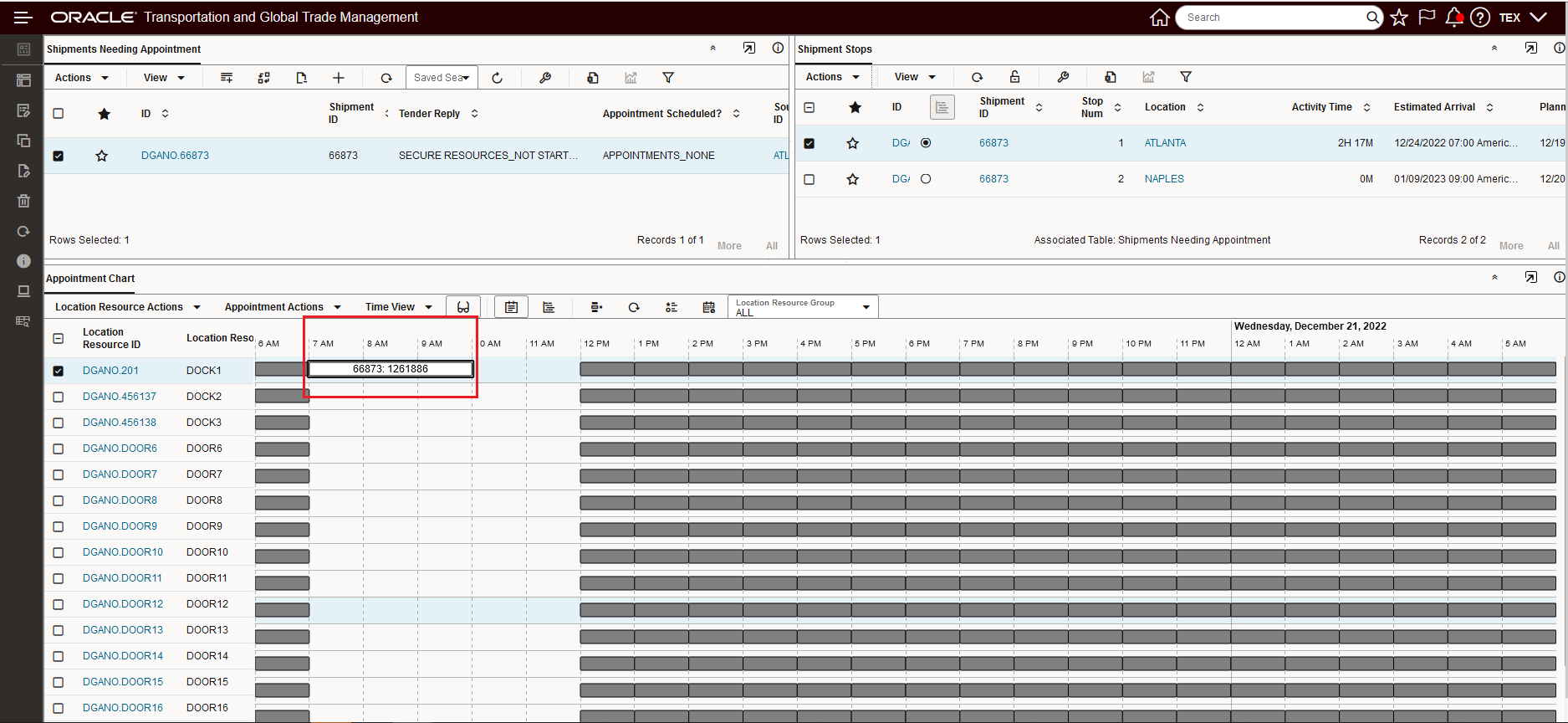Click the lock icon in Shipment Stops toolbar
The image size is (1568, 723).
(x=1014, y=77)
